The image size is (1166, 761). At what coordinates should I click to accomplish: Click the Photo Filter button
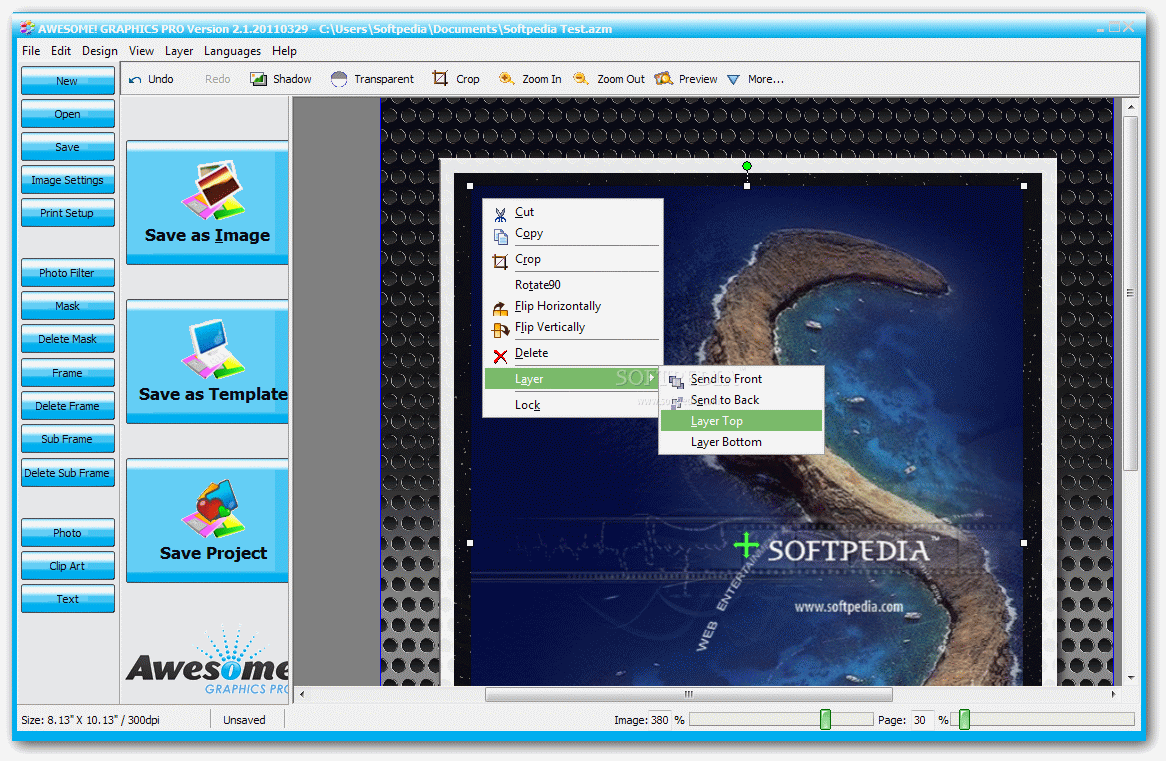click(x=68, y=273)
